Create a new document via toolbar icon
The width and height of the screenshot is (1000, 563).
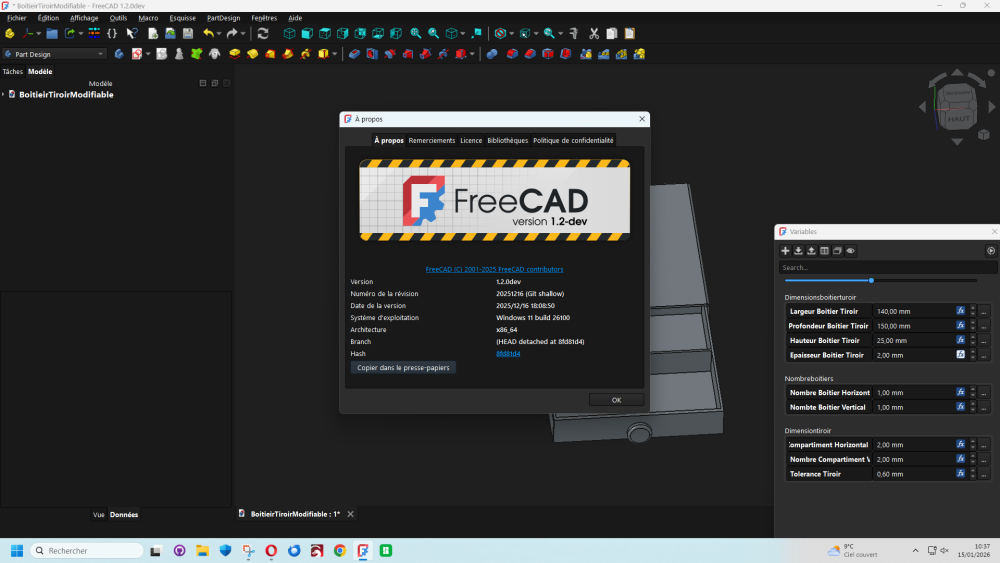click(153, 33)
